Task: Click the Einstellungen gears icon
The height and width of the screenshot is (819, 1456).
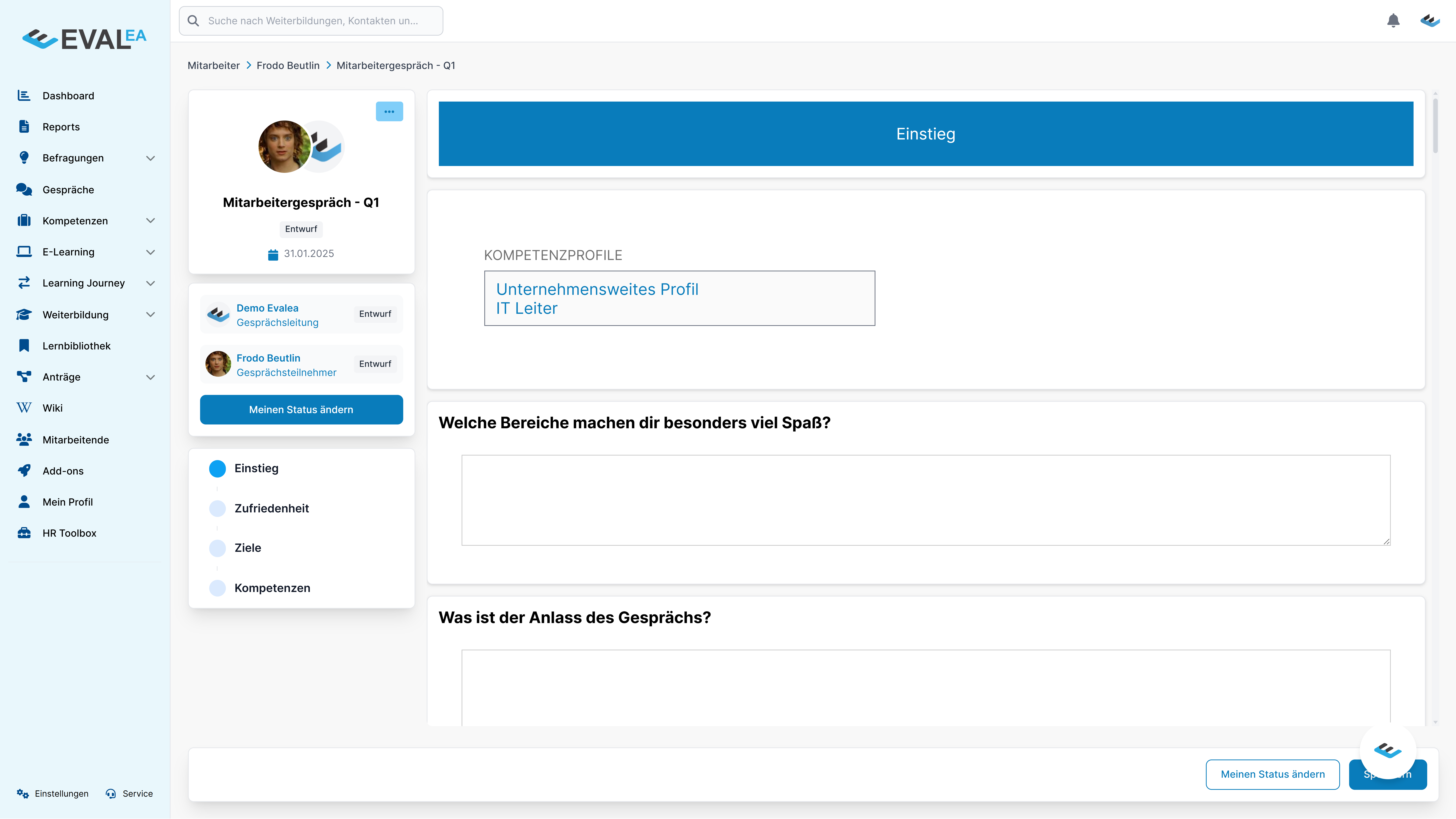Action: [23, 794]
